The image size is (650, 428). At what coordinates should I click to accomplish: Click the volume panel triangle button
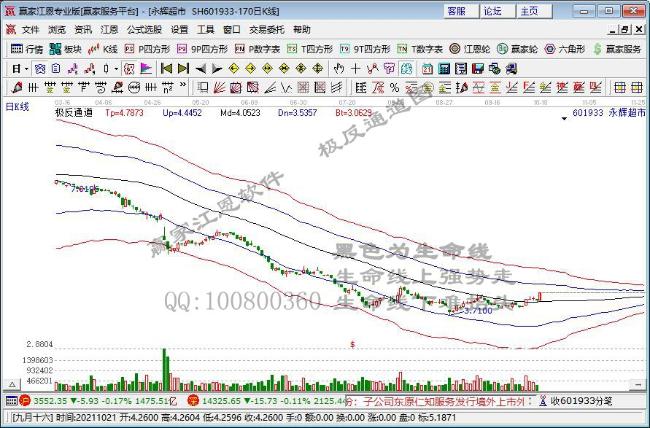12,385
